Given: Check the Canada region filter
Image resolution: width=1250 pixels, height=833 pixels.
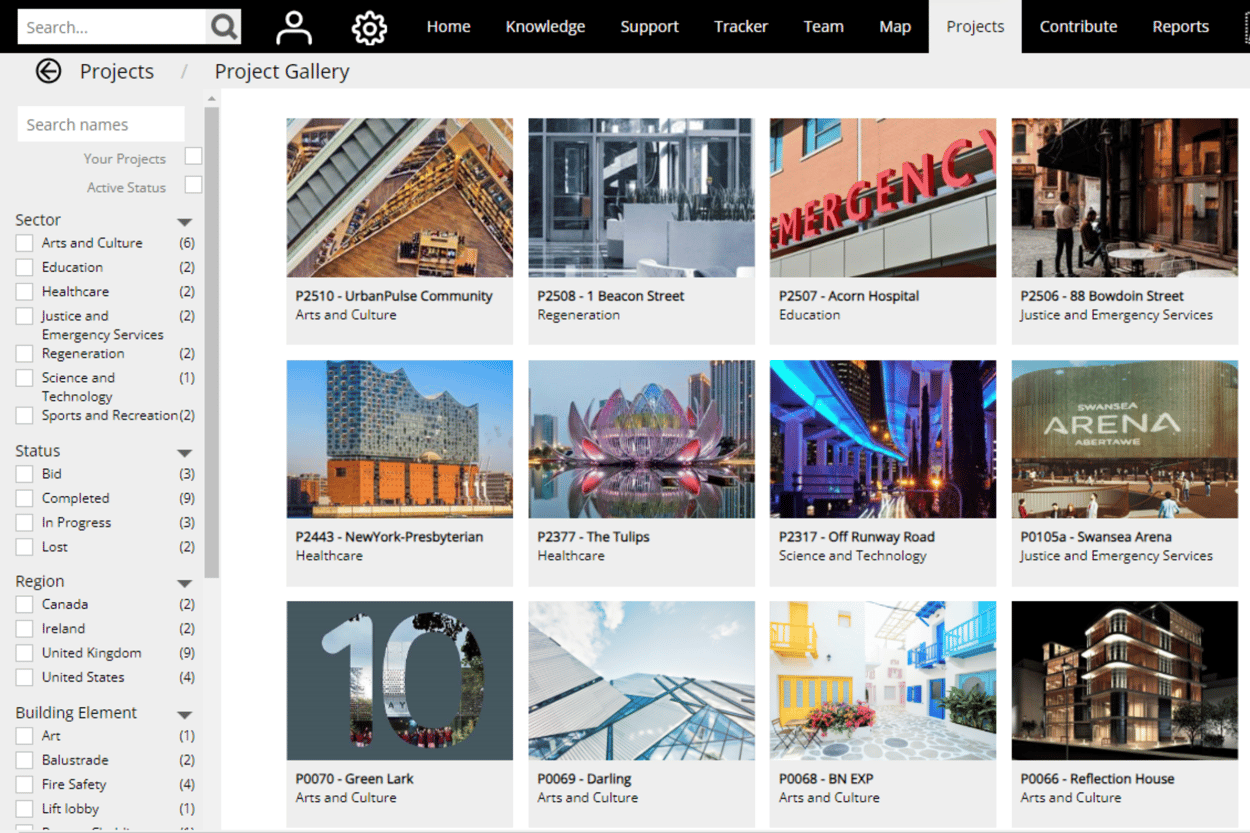Looking at the screenshot, I should click(x=25, y=604).
